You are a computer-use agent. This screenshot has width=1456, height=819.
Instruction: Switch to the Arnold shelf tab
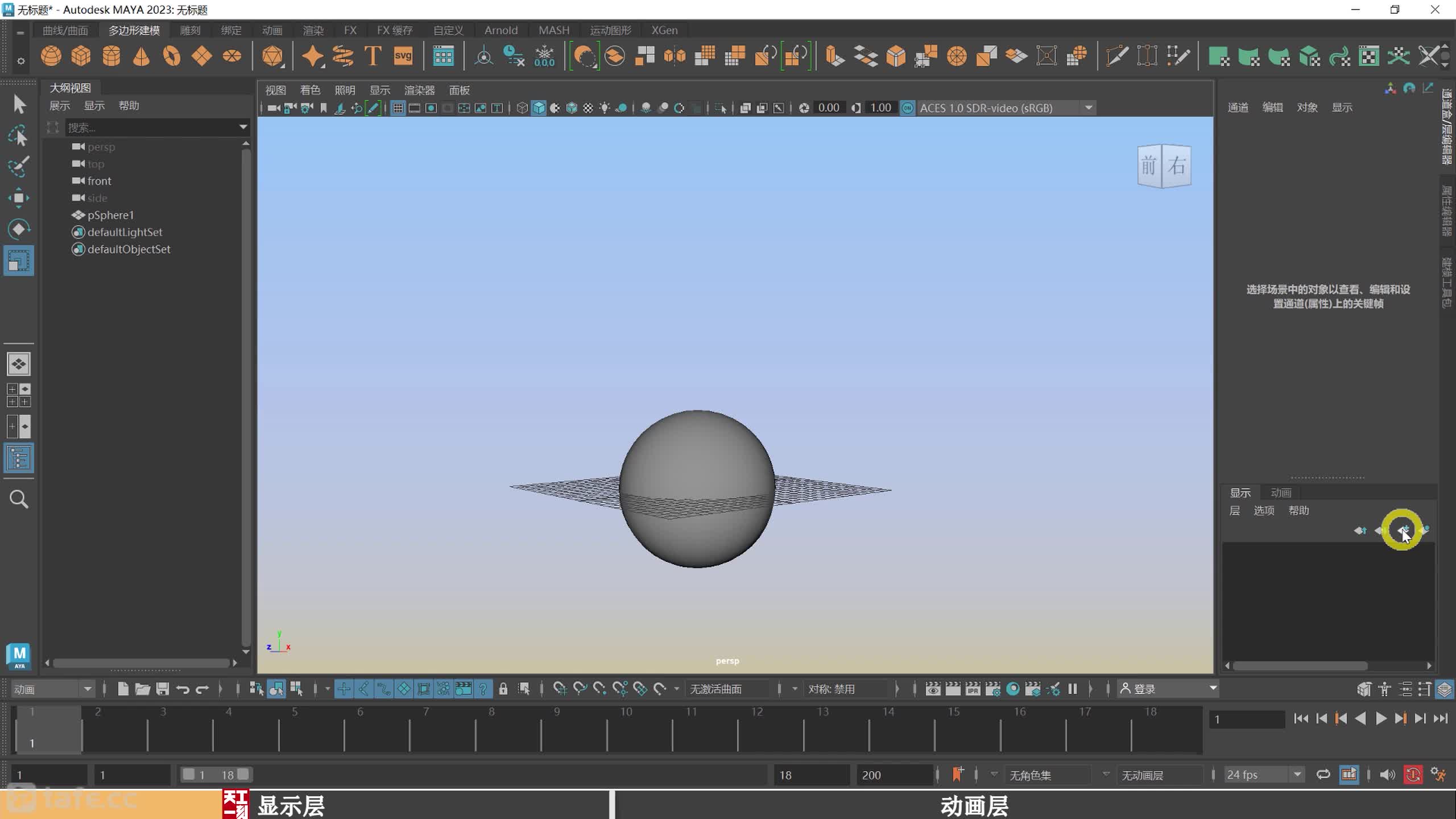(x=501, y=30)
